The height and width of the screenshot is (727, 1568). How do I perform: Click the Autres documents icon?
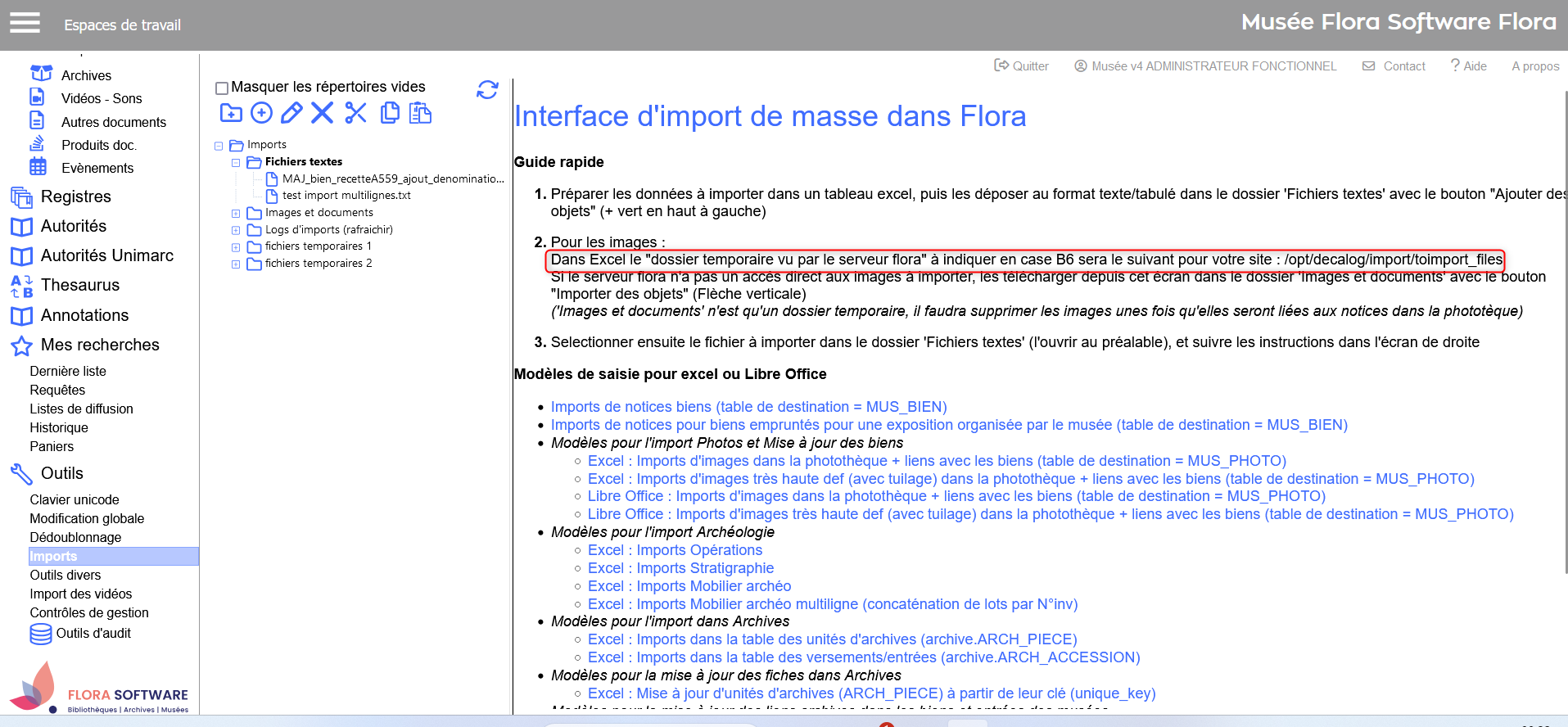37,120
